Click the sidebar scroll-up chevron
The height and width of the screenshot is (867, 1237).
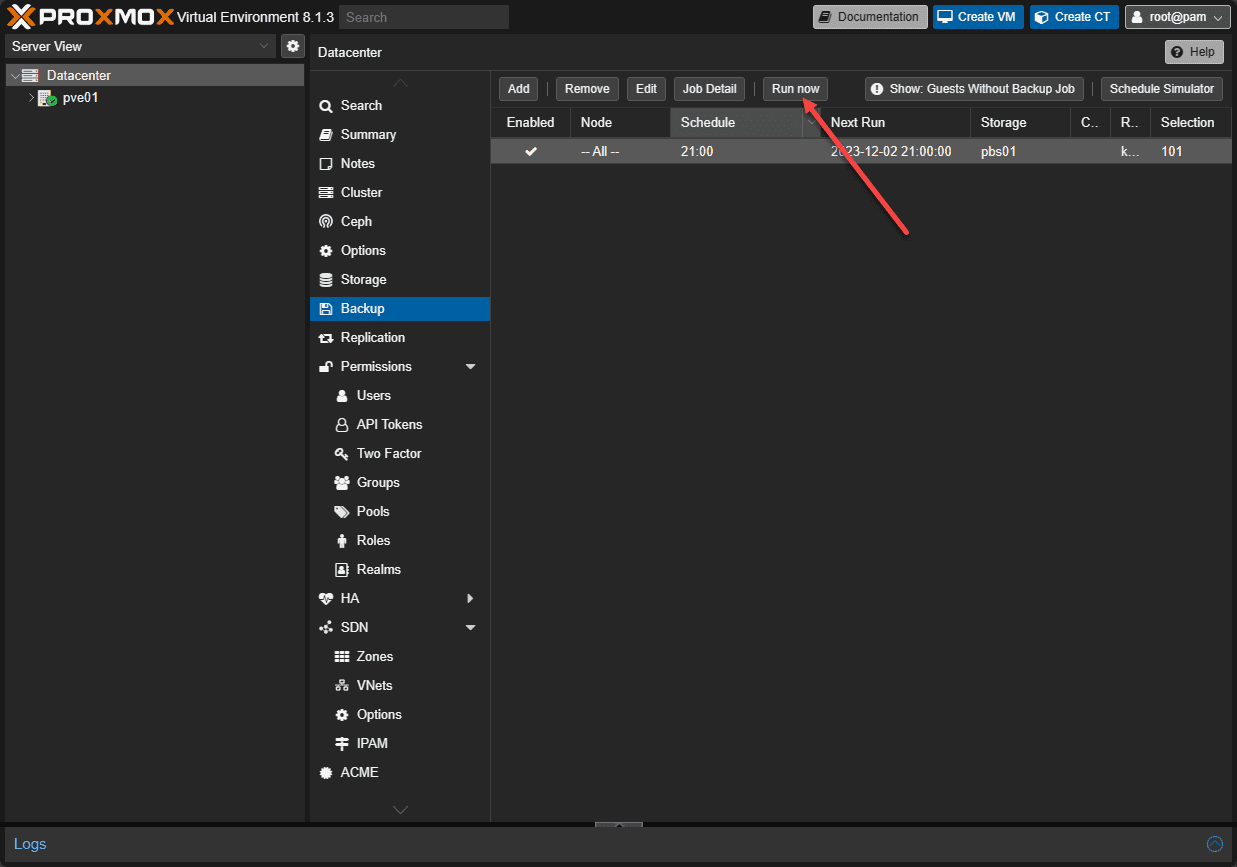[x=400, y=83]
